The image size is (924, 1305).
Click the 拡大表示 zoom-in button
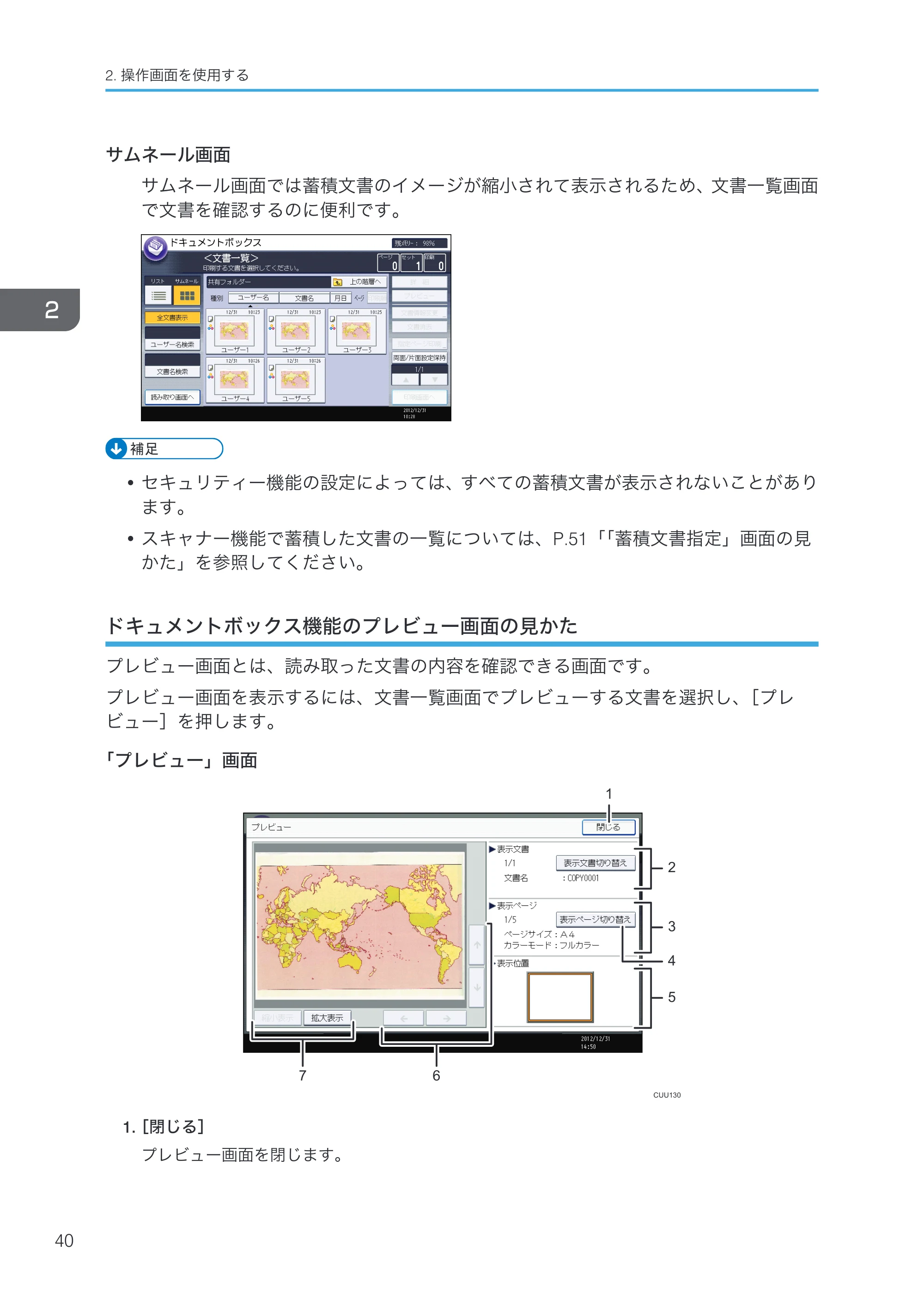tap(327, 1018)
